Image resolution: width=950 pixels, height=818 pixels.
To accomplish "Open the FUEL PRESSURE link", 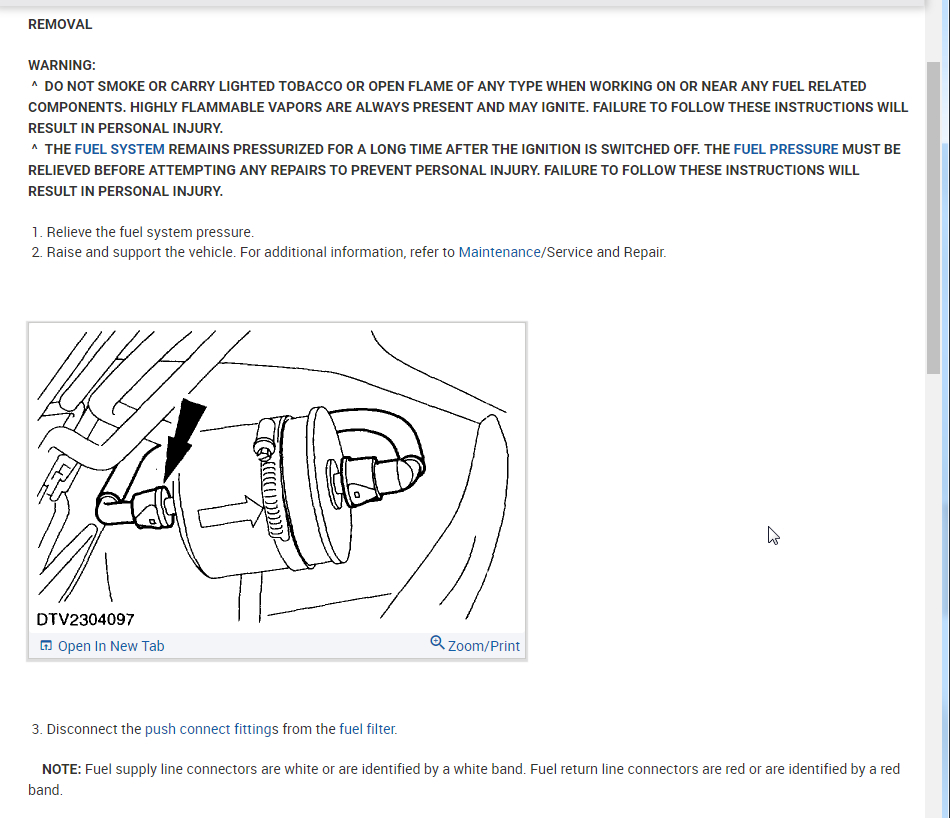I will click(x=786, y=149).
